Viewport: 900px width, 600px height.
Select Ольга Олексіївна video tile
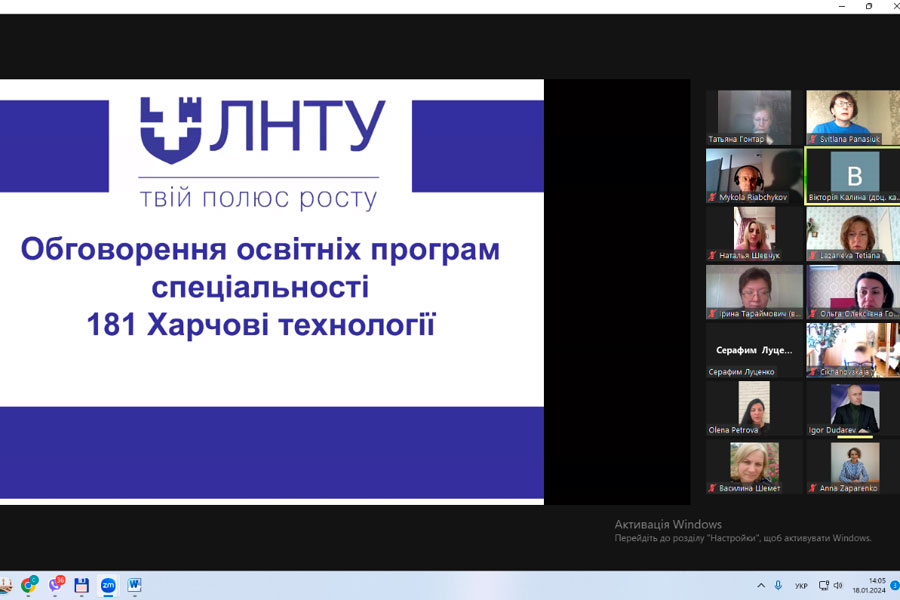click(x=853, y=292)
